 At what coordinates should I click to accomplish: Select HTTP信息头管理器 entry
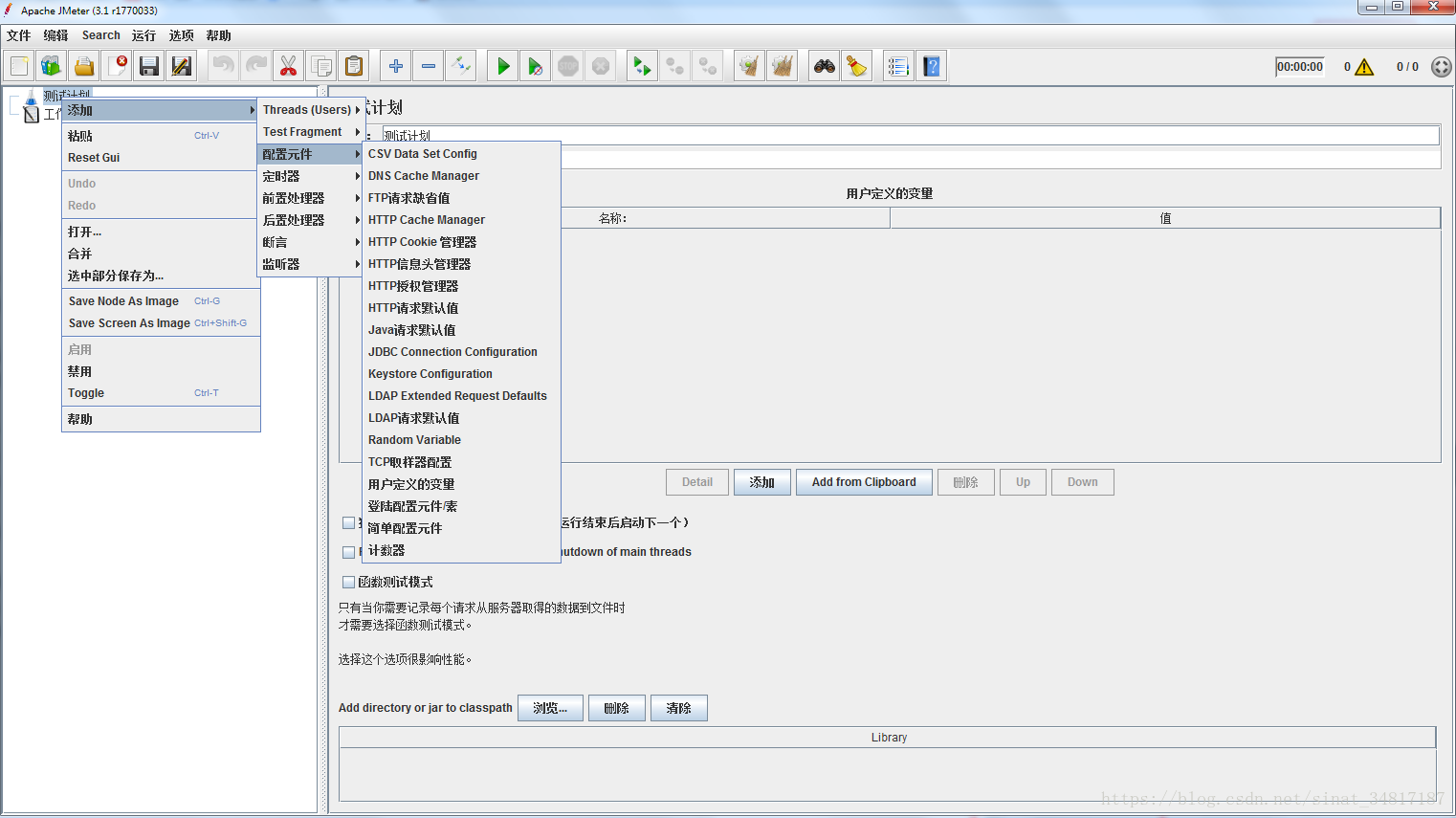(x=462, y=264)
